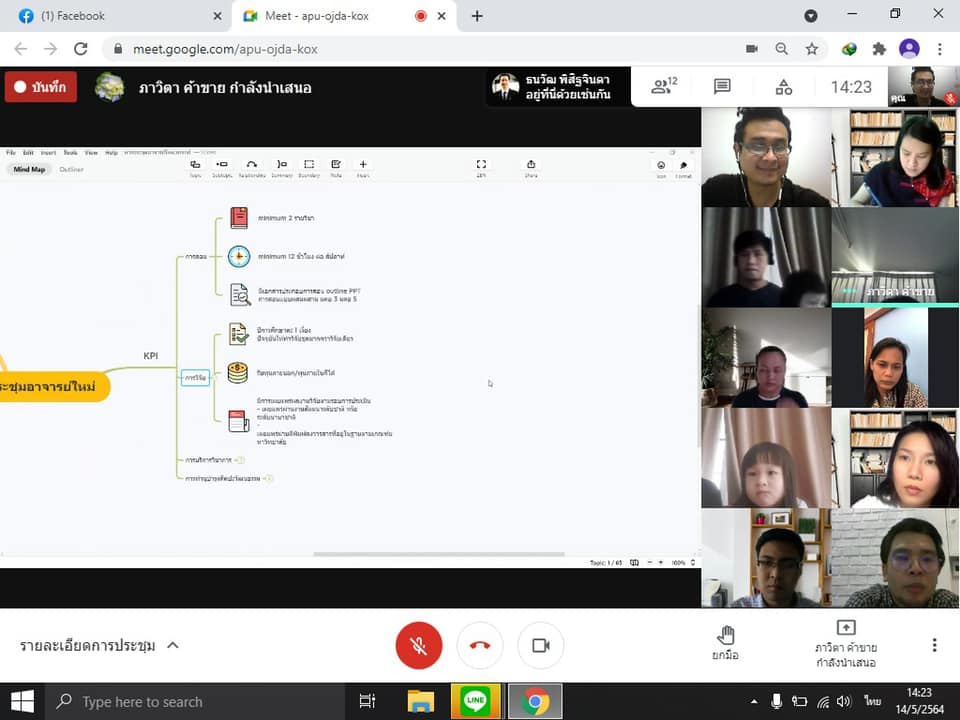
Task: Raise hand using the hand icon
Action: (726, 644)
